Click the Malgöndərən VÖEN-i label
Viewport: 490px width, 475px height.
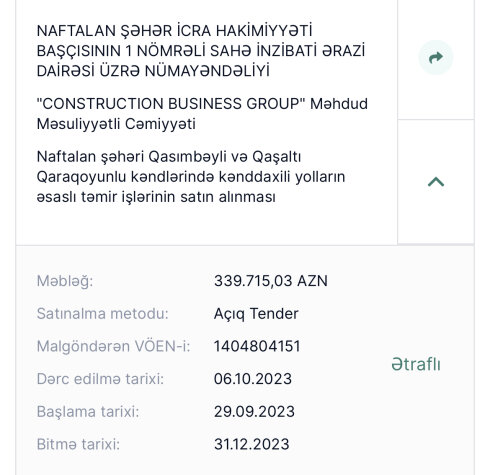113,346
